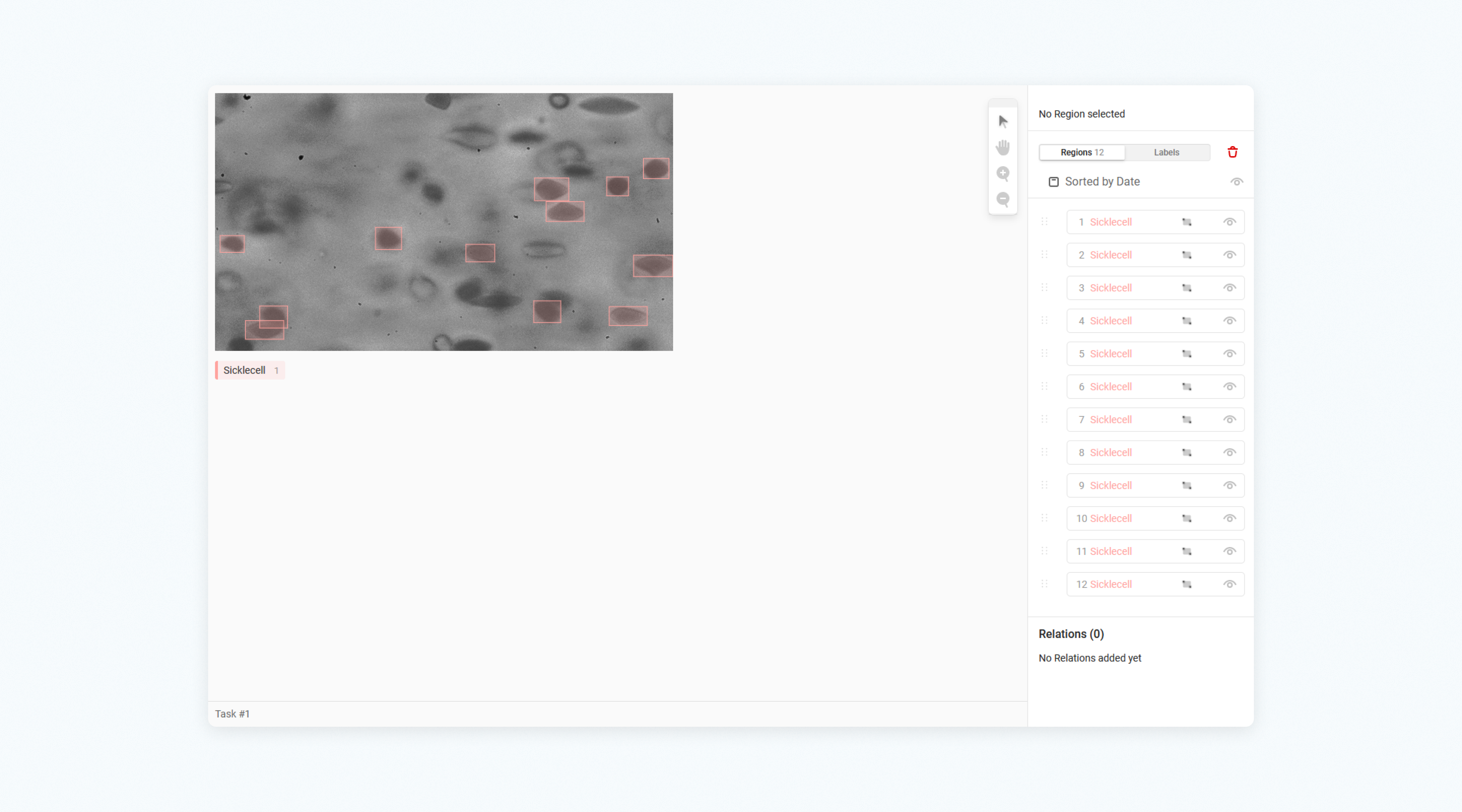Grab the drag handle beside region 12

[1045, 584]
